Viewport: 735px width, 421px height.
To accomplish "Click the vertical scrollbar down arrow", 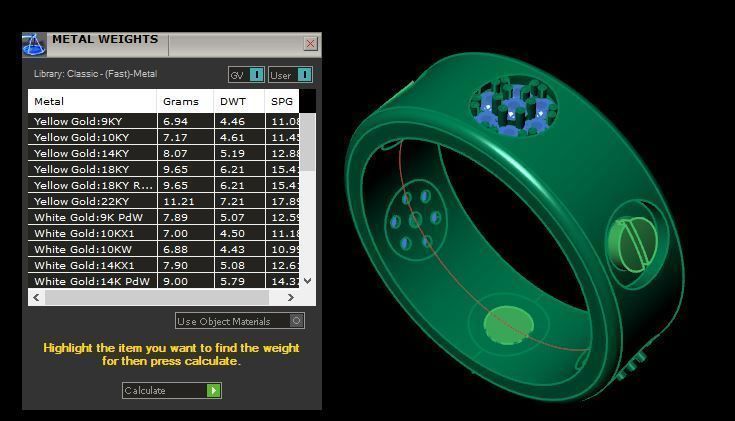I will 308,281.
